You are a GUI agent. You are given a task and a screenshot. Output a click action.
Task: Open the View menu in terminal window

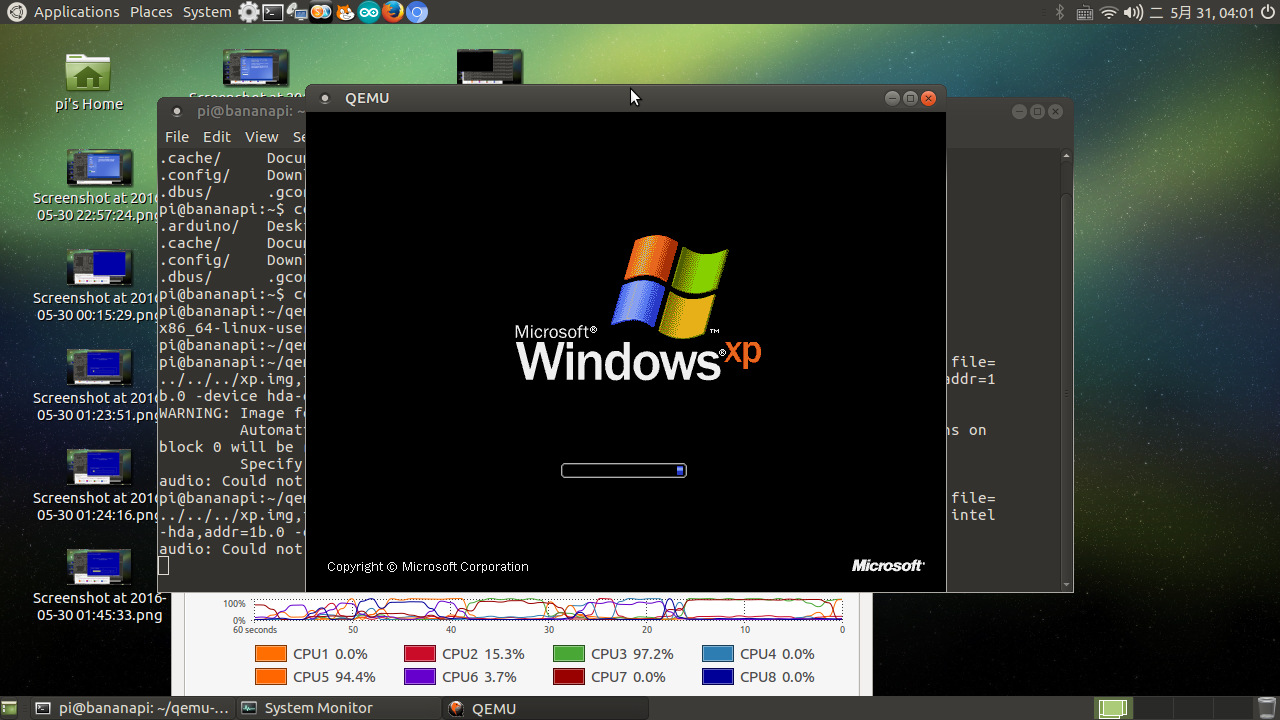(261, 137)
